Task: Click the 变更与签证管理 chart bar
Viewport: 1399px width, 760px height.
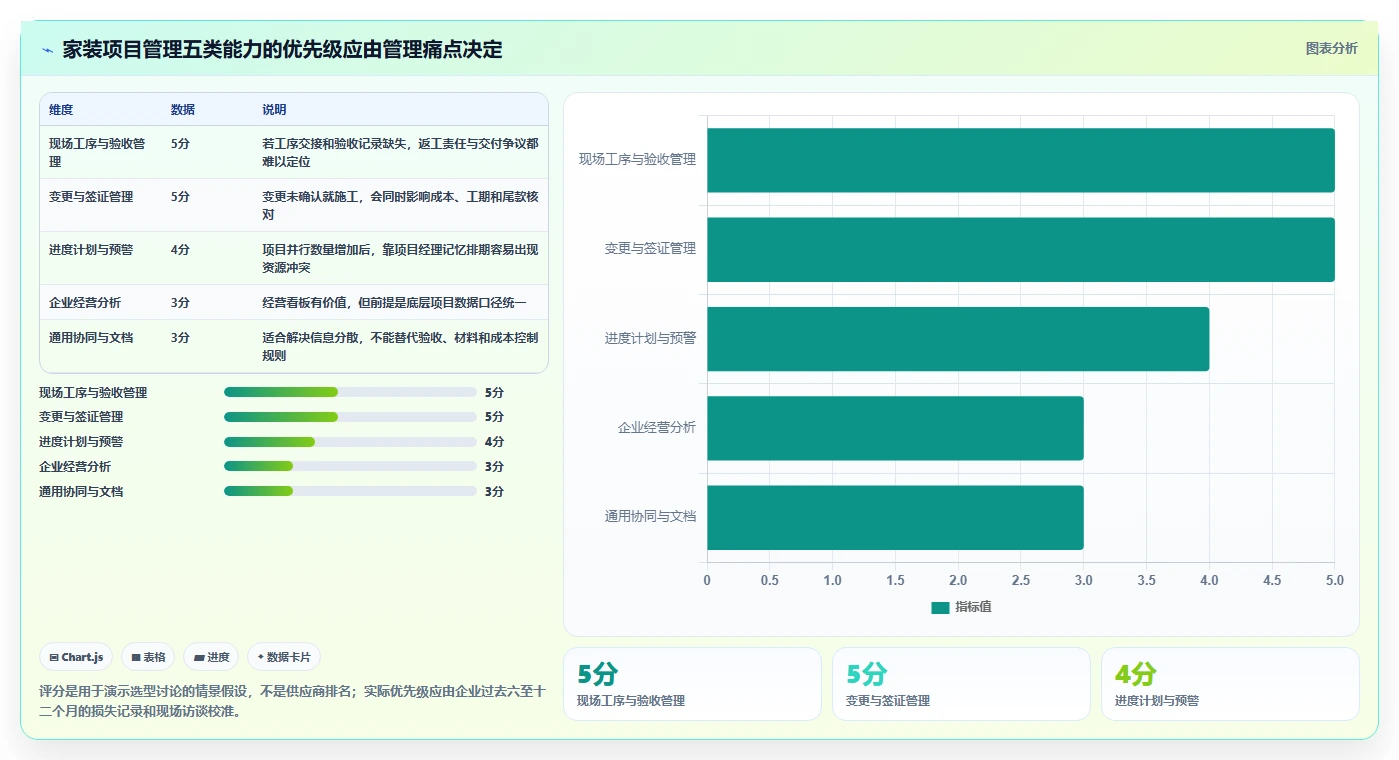Action: click(1021, 249)
